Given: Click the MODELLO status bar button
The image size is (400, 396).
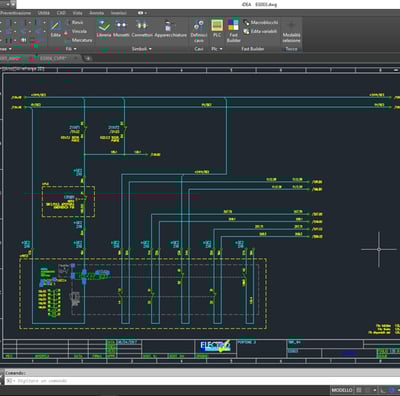Looking at the screenshot, I should click(x=341, y=390).
